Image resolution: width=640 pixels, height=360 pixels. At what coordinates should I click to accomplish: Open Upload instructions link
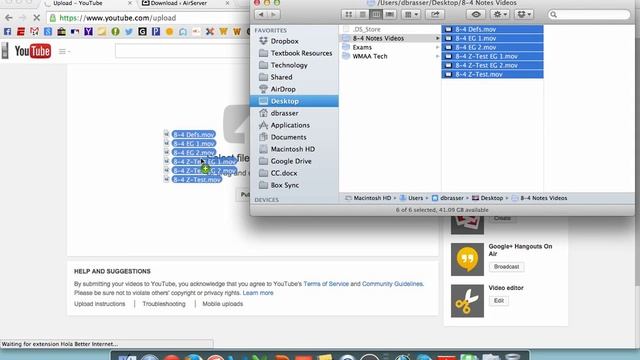tap(100, 304)
